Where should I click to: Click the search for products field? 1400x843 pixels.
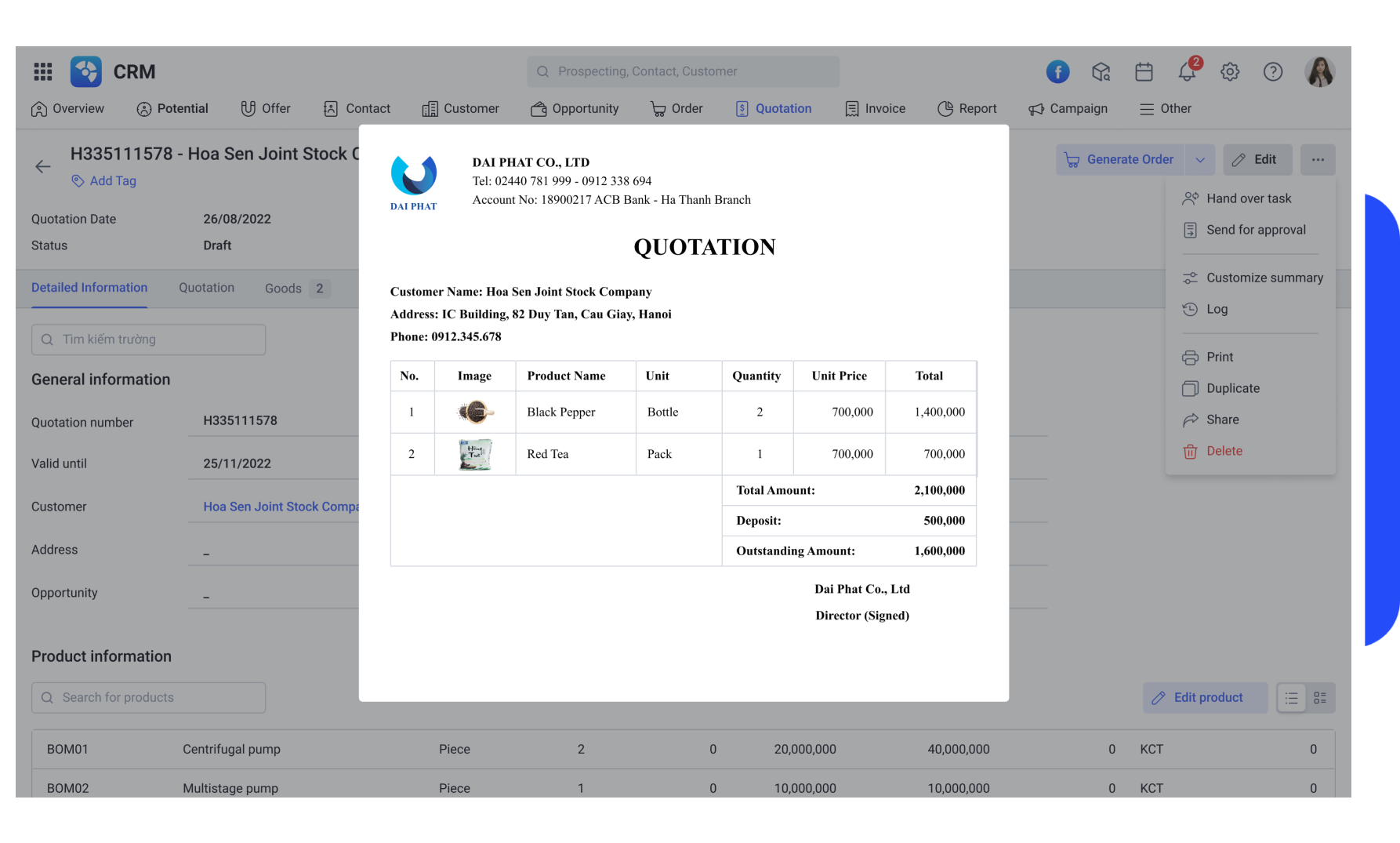148,697
